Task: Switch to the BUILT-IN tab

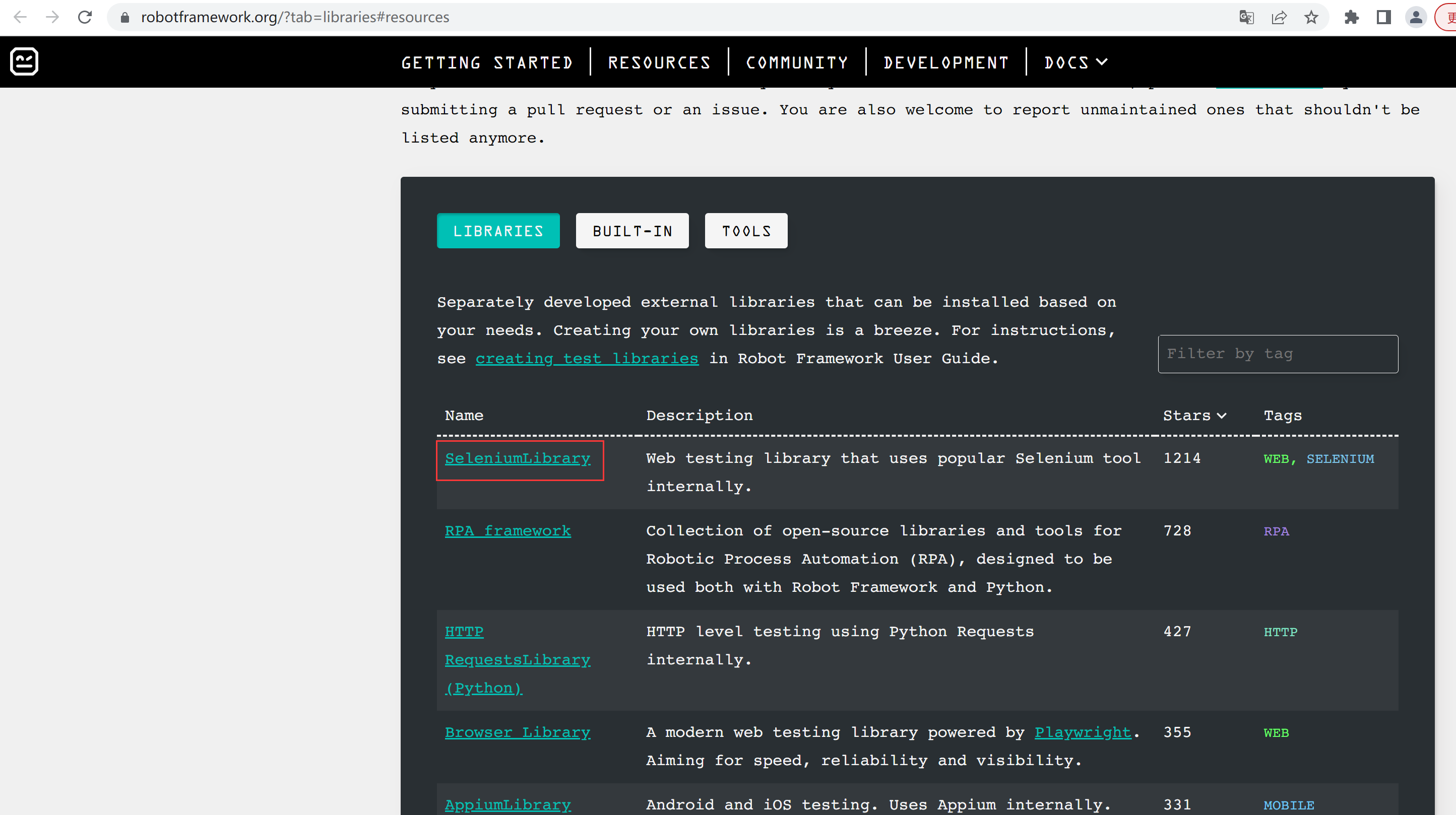Action: [x=632, y=231]
